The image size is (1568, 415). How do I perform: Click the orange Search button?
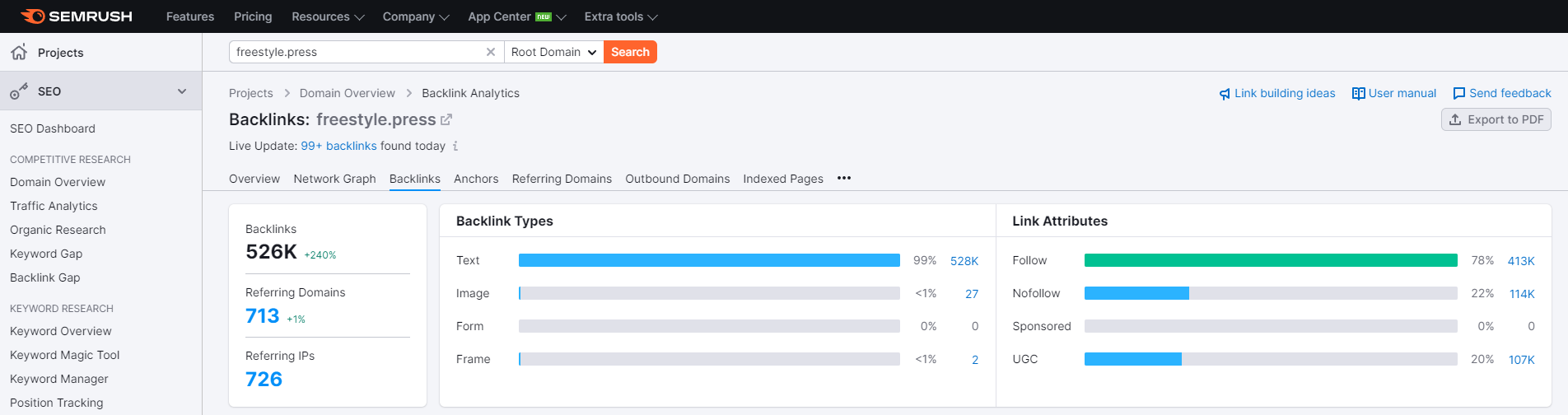[630, 52]
